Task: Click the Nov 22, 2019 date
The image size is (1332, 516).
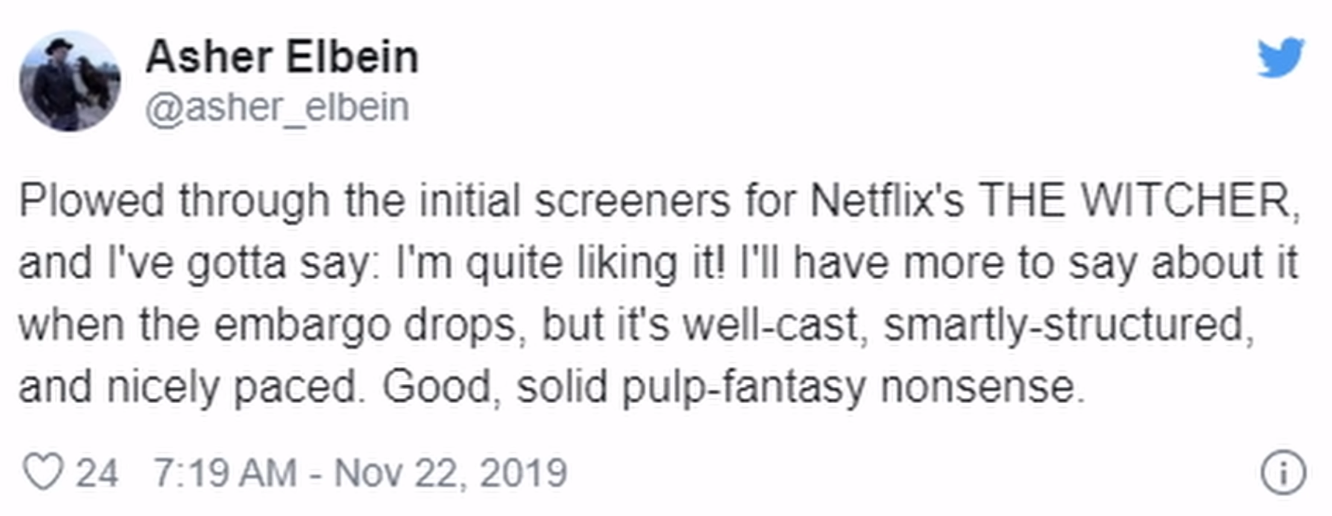Action: pos(450,472)
